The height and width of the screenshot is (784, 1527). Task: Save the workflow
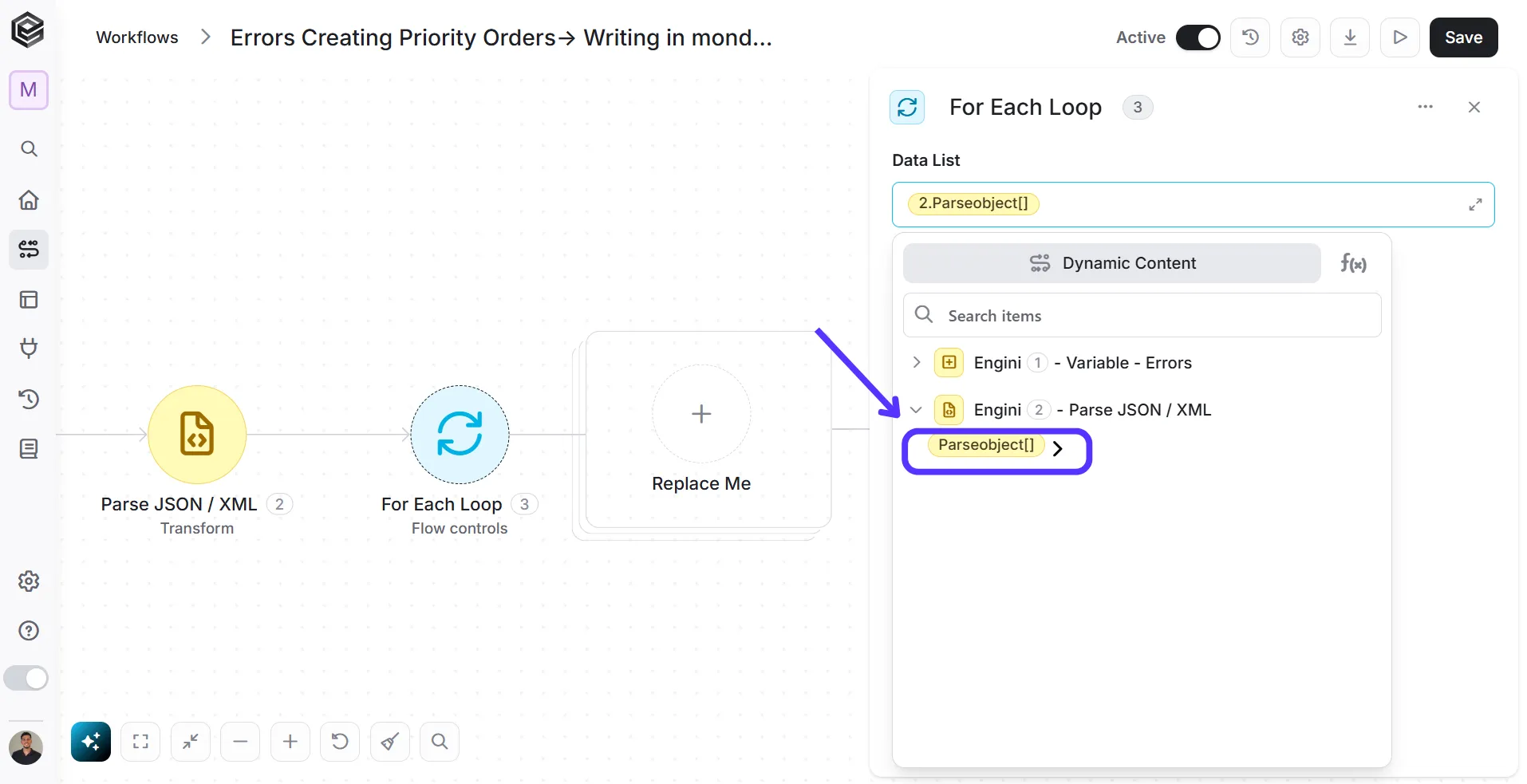(x=1463, y=37)
